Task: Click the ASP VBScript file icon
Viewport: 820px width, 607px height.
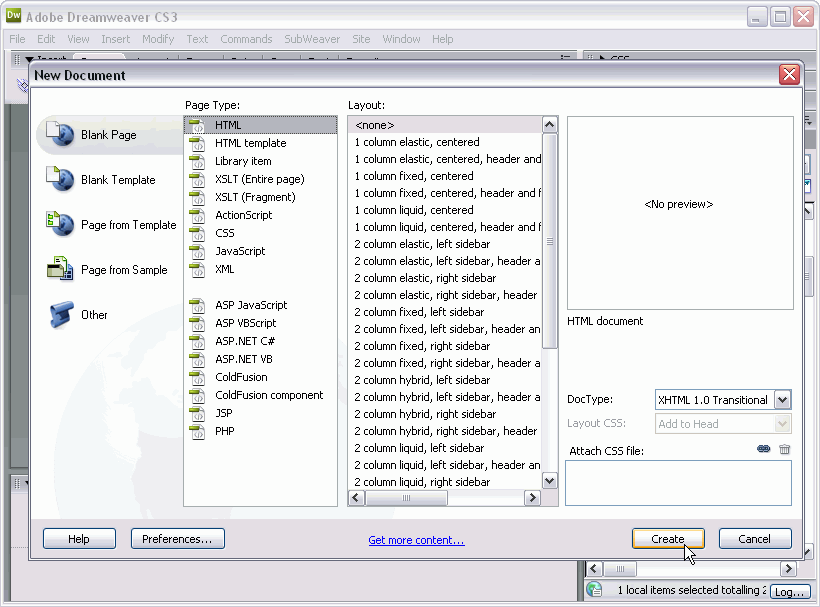Action: click(x=197, y=323)
